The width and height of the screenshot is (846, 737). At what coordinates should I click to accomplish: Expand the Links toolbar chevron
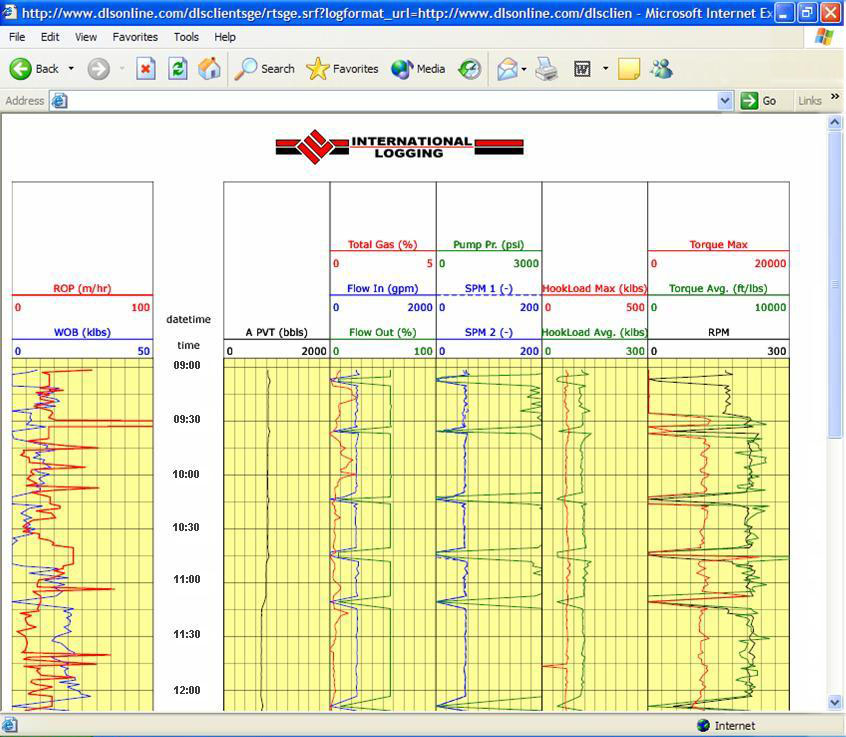(835, 97)
